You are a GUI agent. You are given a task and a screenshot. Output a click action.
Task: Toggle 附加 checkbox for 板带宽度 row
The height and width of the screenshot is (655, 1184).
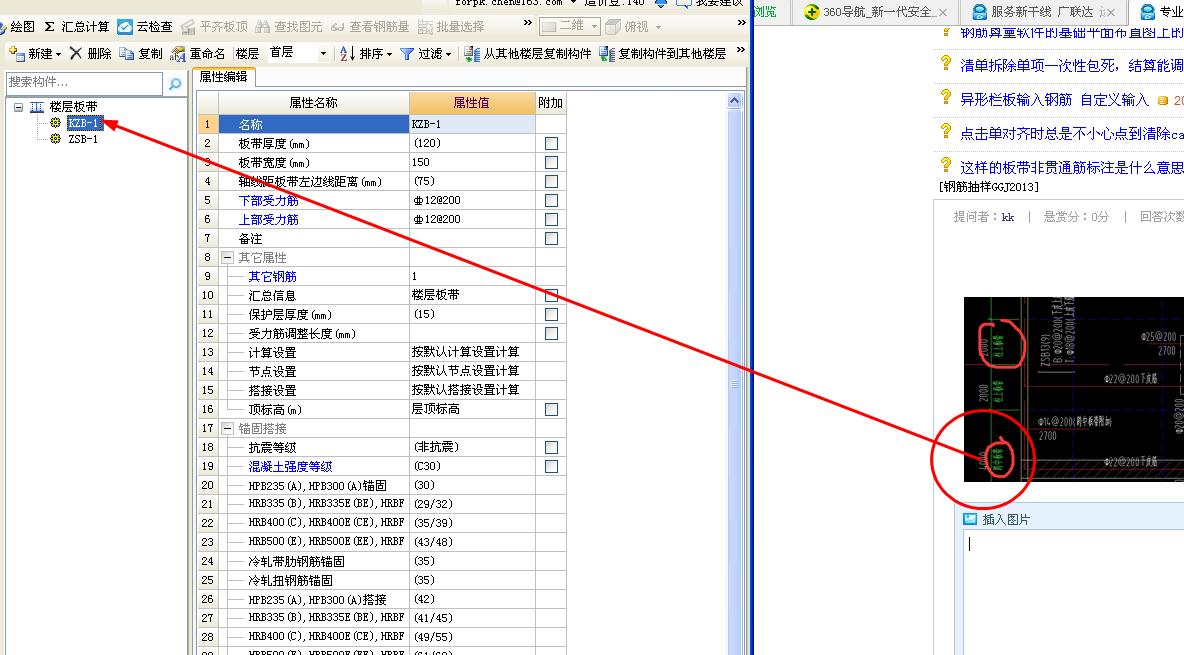click(551, 162)
